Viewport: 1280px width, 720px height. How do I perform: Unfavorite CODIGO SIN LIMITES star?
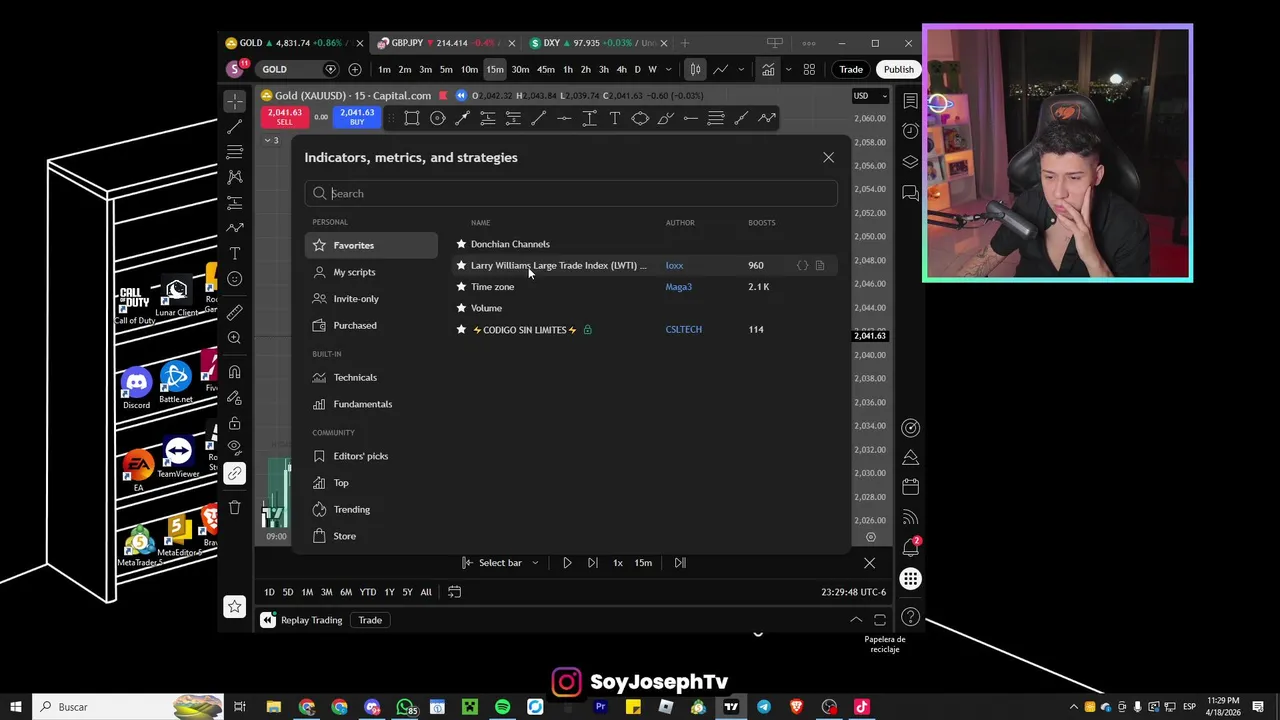point(461,329)
